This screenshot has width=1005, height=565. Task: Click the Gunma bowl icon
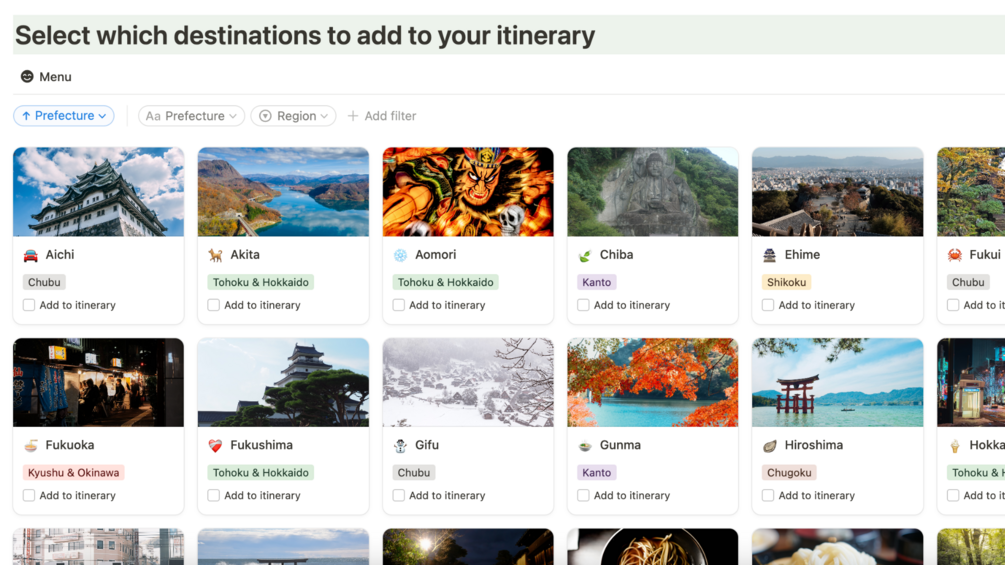585,445
